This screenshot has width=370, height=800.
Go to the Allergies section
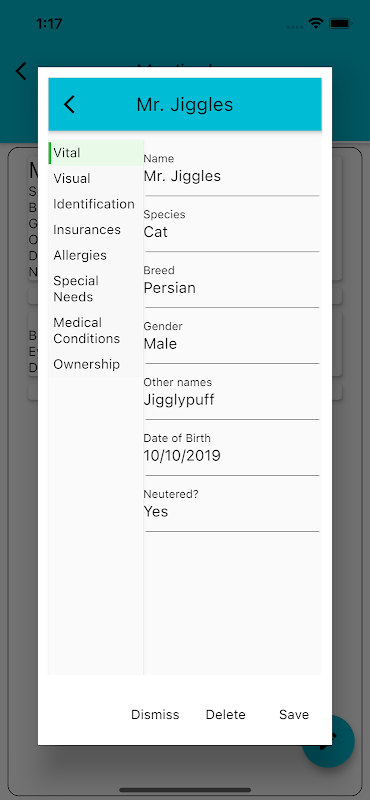pyautogui.click(x=96, y=255)
